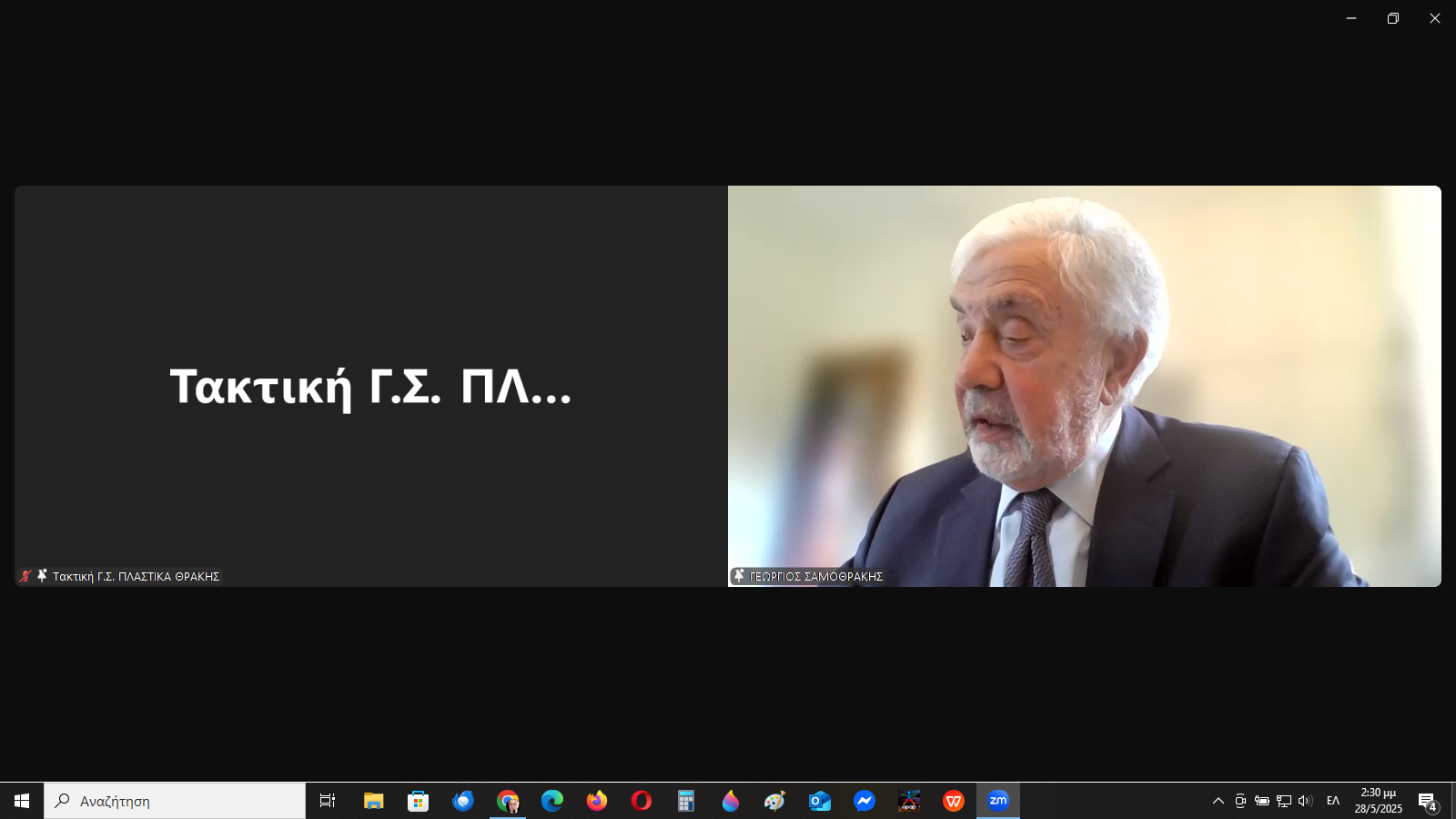This screenshot has height=819, width=1456.
Task: Click the muted microphone icon on the Τακτική Γ.Σ. tile
Action: 25,576
